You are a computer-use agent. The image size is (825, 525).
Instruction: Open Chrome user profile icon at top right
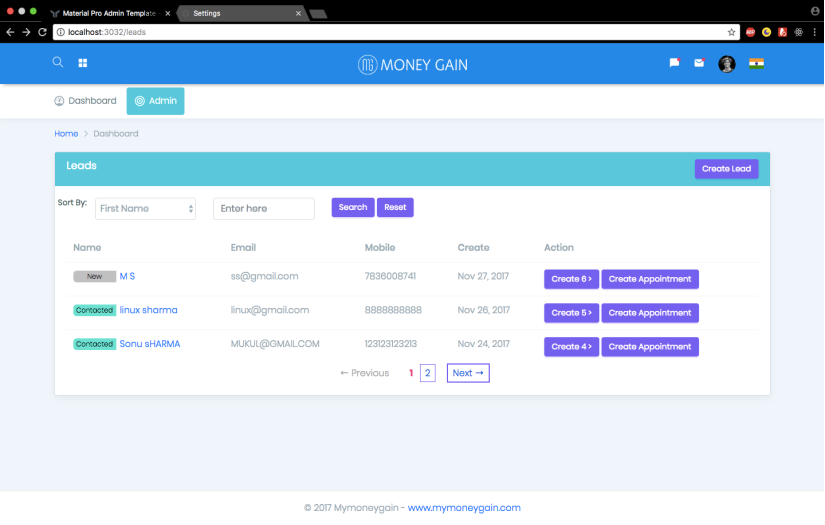815,11
